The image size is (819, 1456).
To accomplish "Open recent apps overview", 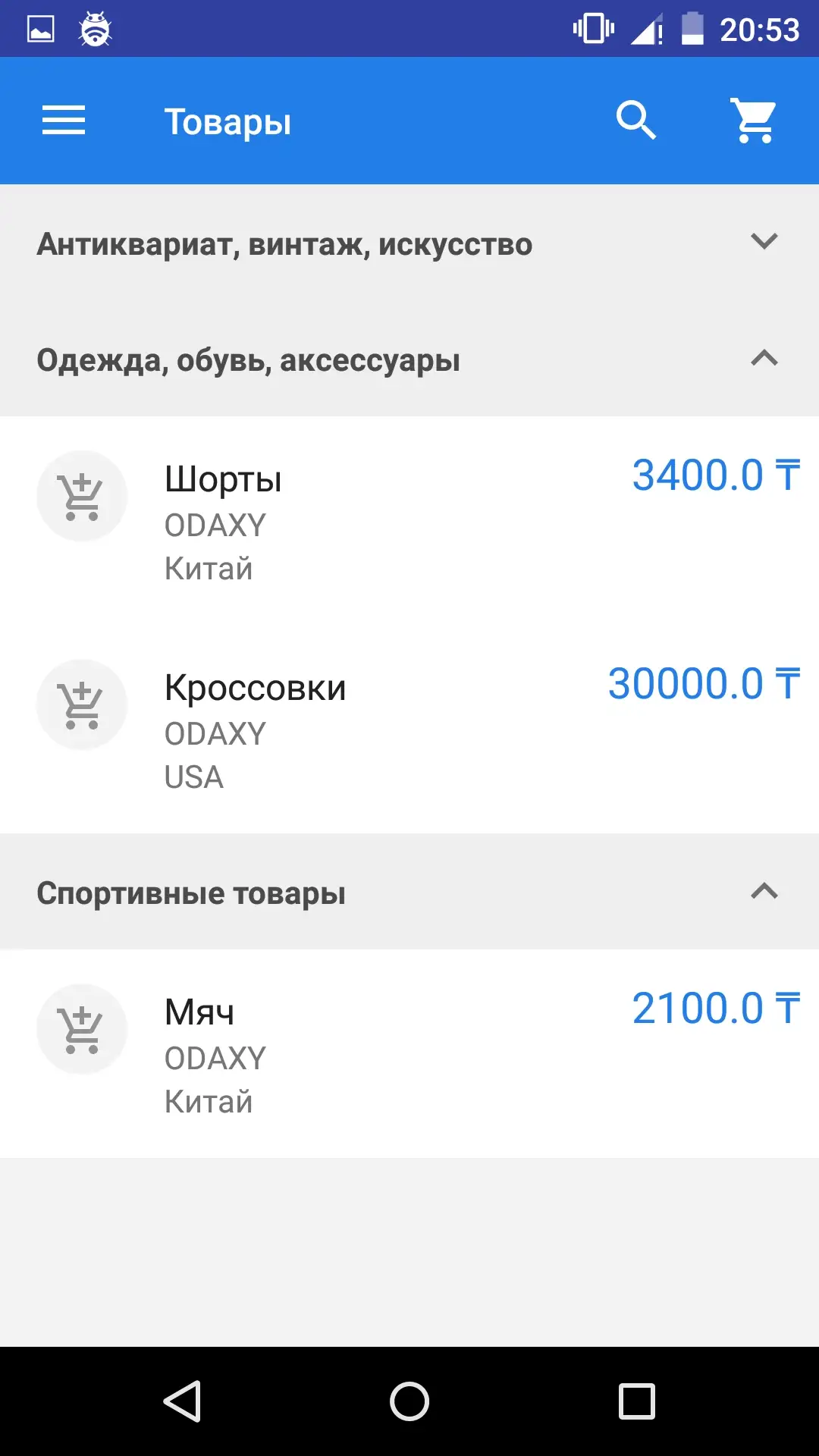I will pyautogui.click(x=636, y=1401).
